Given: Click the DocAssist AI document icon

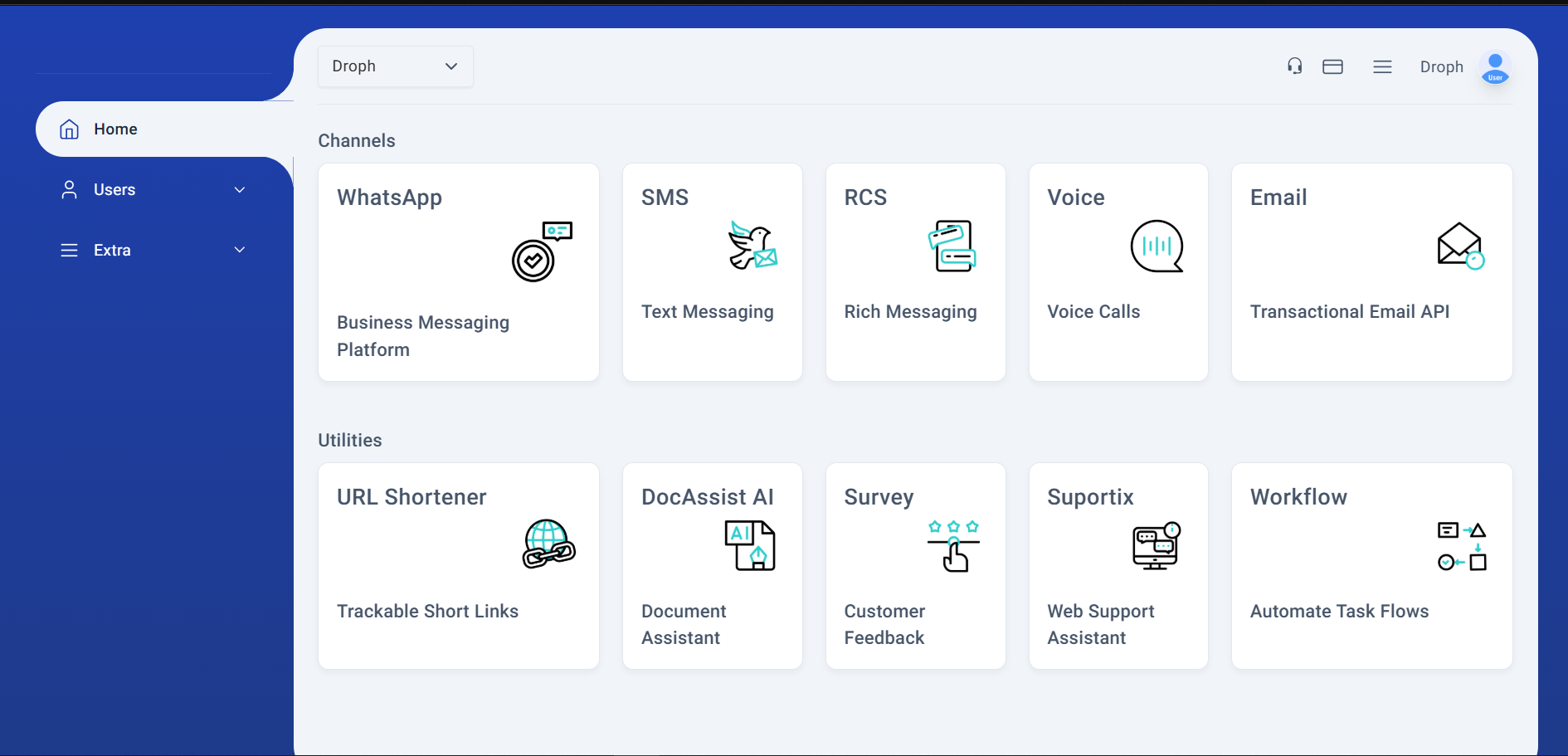Looking at the screenshot, I should click(x=751, y=546).
